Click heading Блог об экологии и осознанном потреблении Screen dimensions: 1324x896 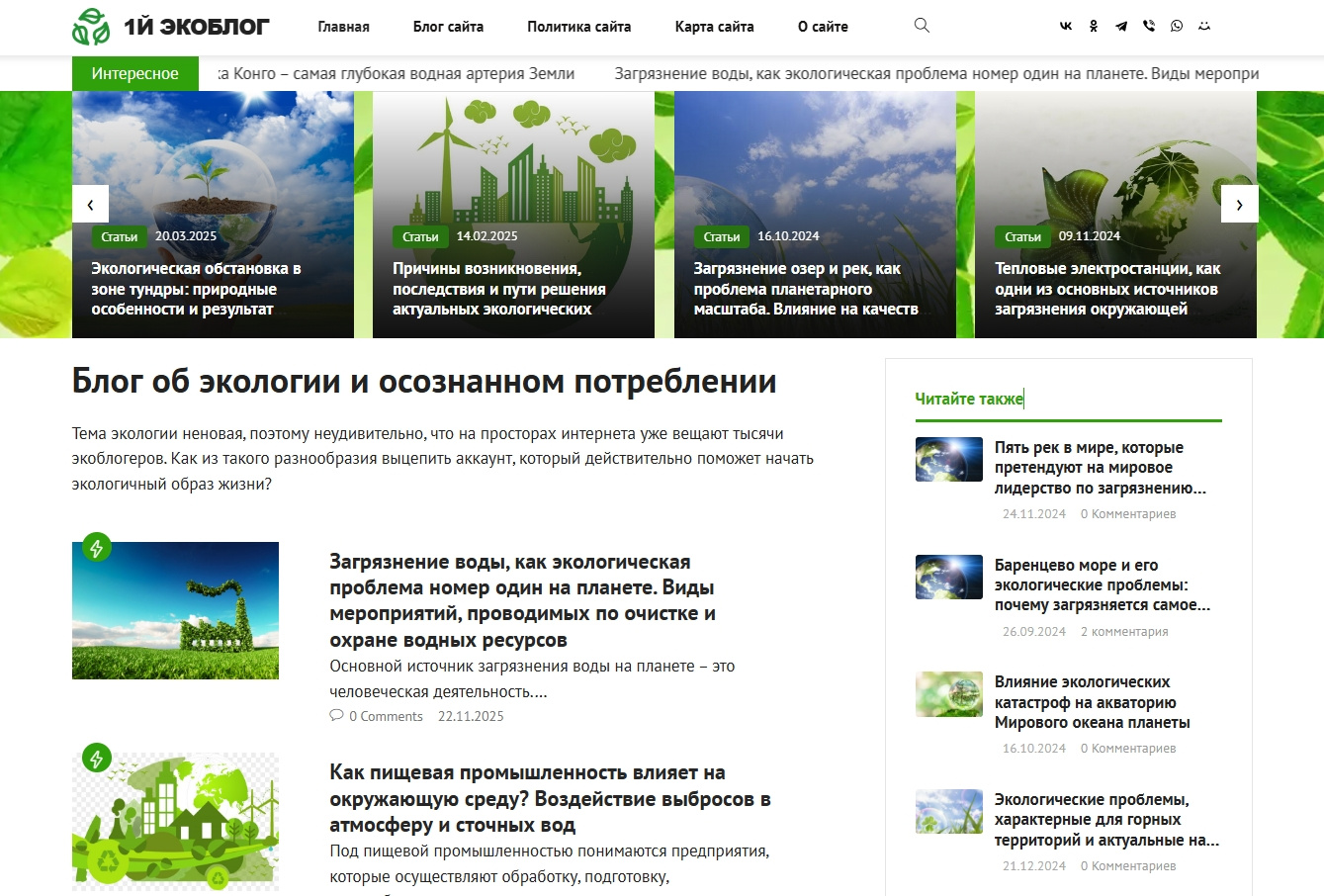pos(424,382)
